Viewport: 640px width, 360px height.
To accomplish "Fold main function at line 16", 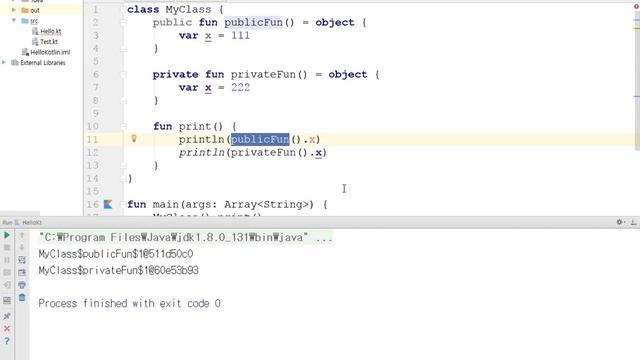I will tap(123, 204).
